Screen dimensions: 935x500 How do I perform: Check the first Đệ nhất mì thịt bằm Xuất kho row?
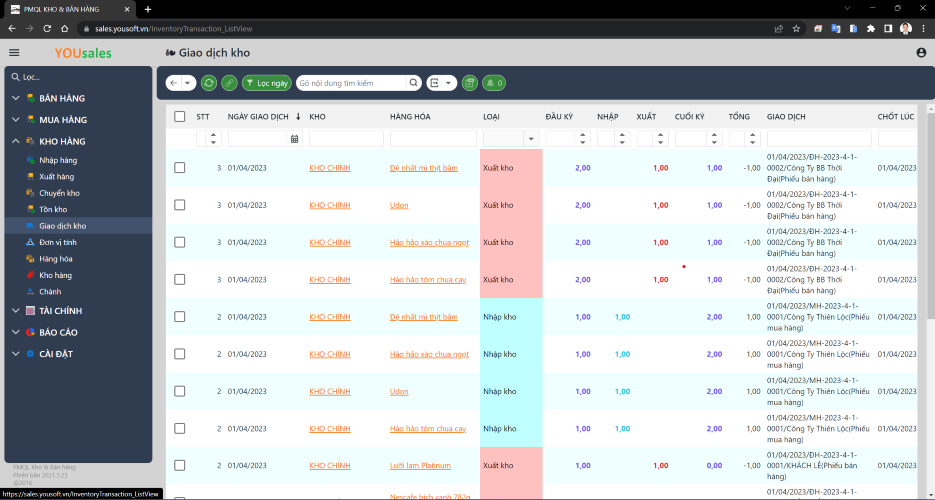click(179, 168)
